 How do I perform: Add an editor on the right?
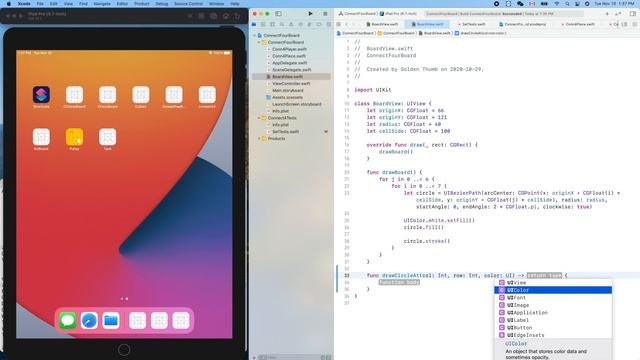[x=635, y=24]
